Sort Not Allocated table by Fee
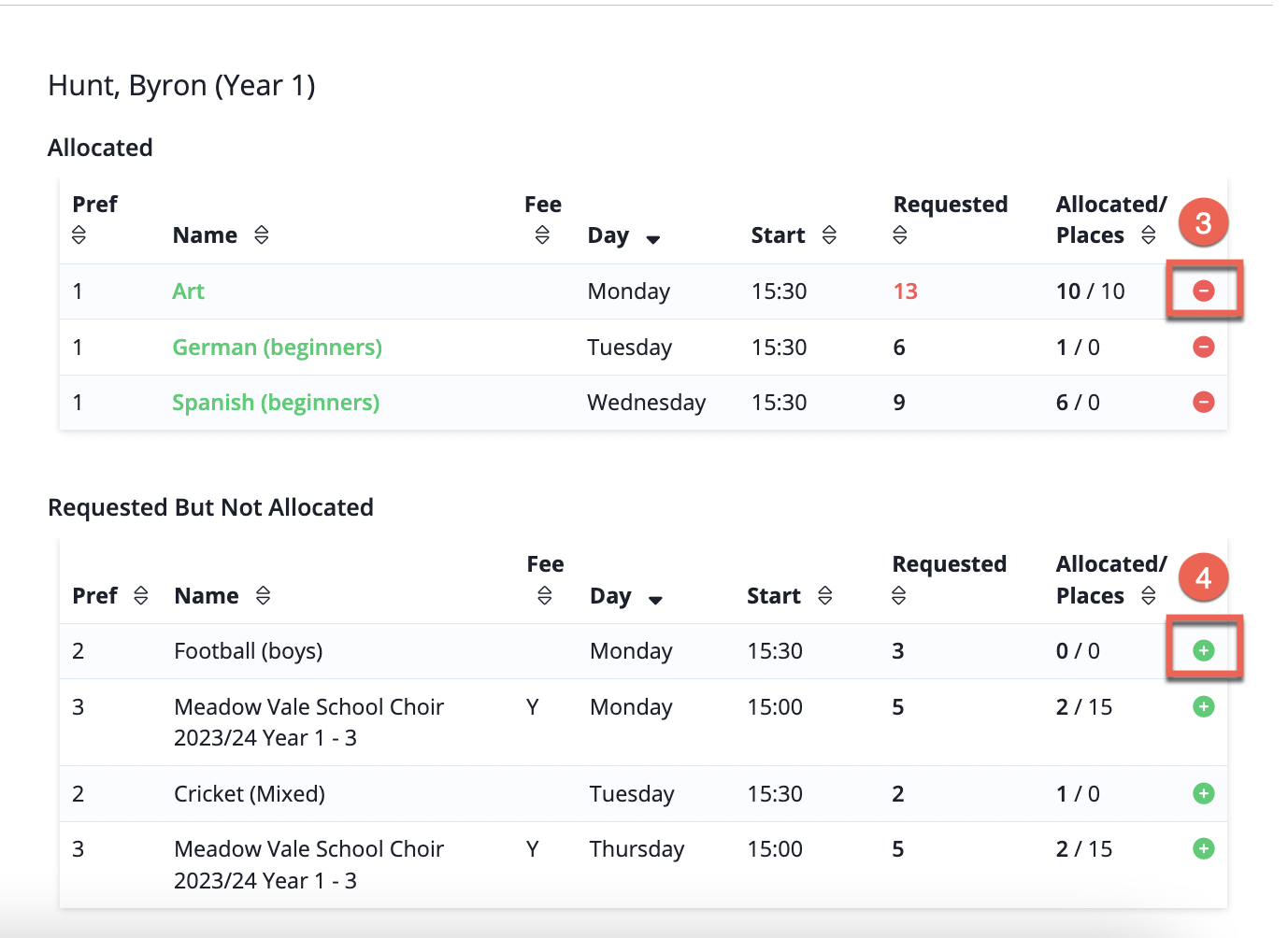 [x=545, y=595]
